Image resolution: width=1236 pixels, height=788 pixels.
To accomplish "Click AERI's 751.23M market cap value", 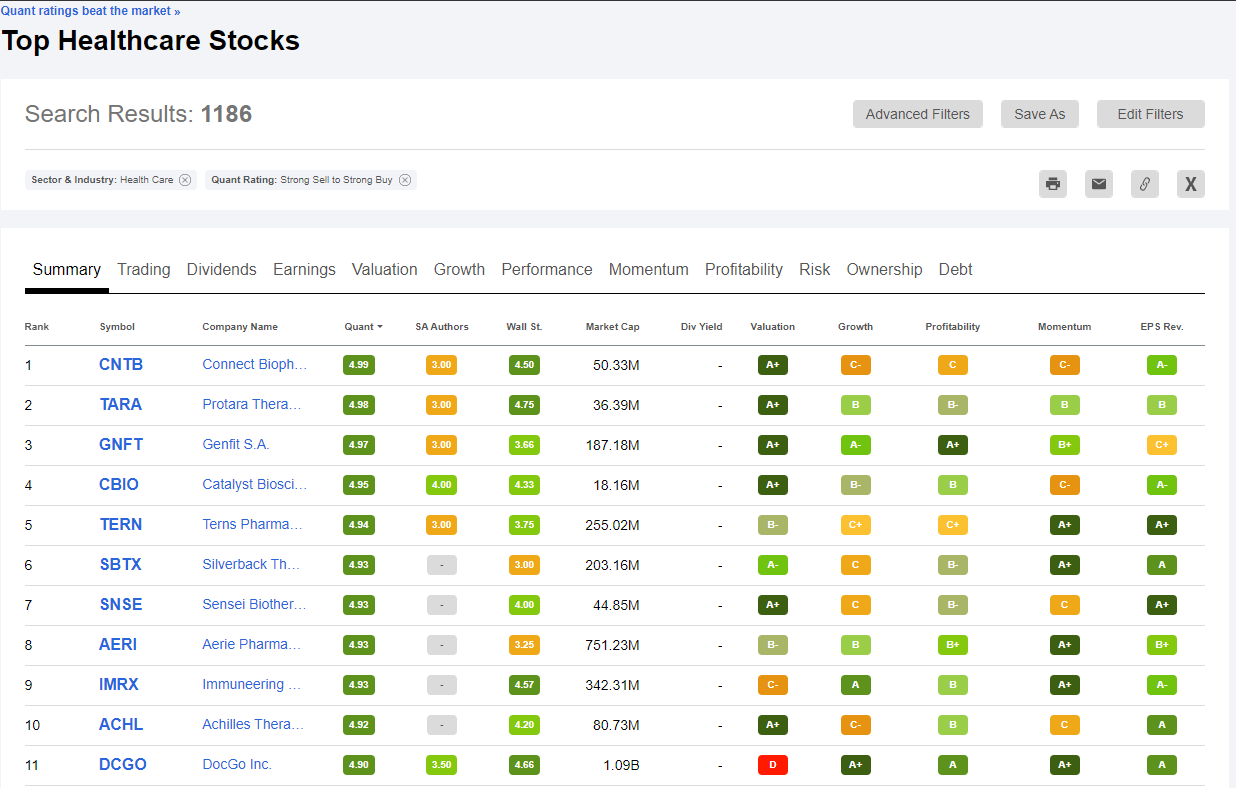I will click(612, 645).
